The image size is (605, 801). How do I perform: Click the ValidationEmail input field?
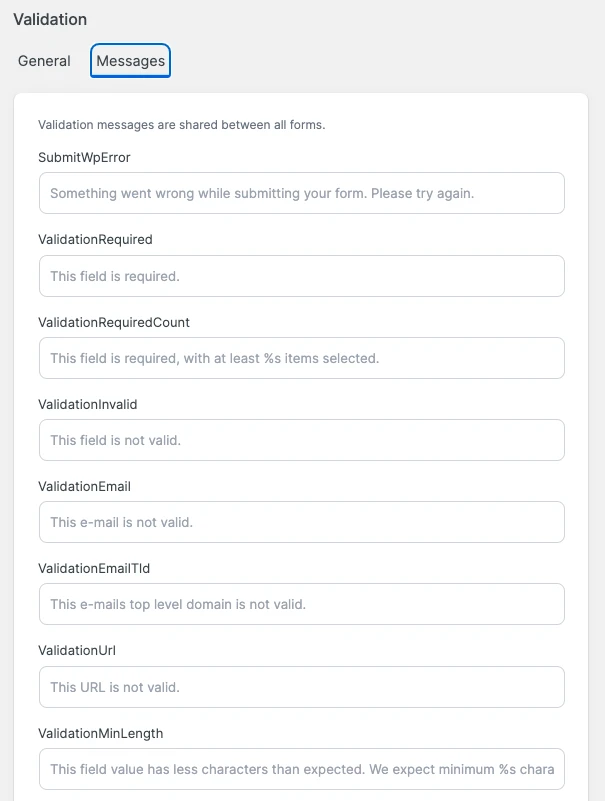click(301, 522)
